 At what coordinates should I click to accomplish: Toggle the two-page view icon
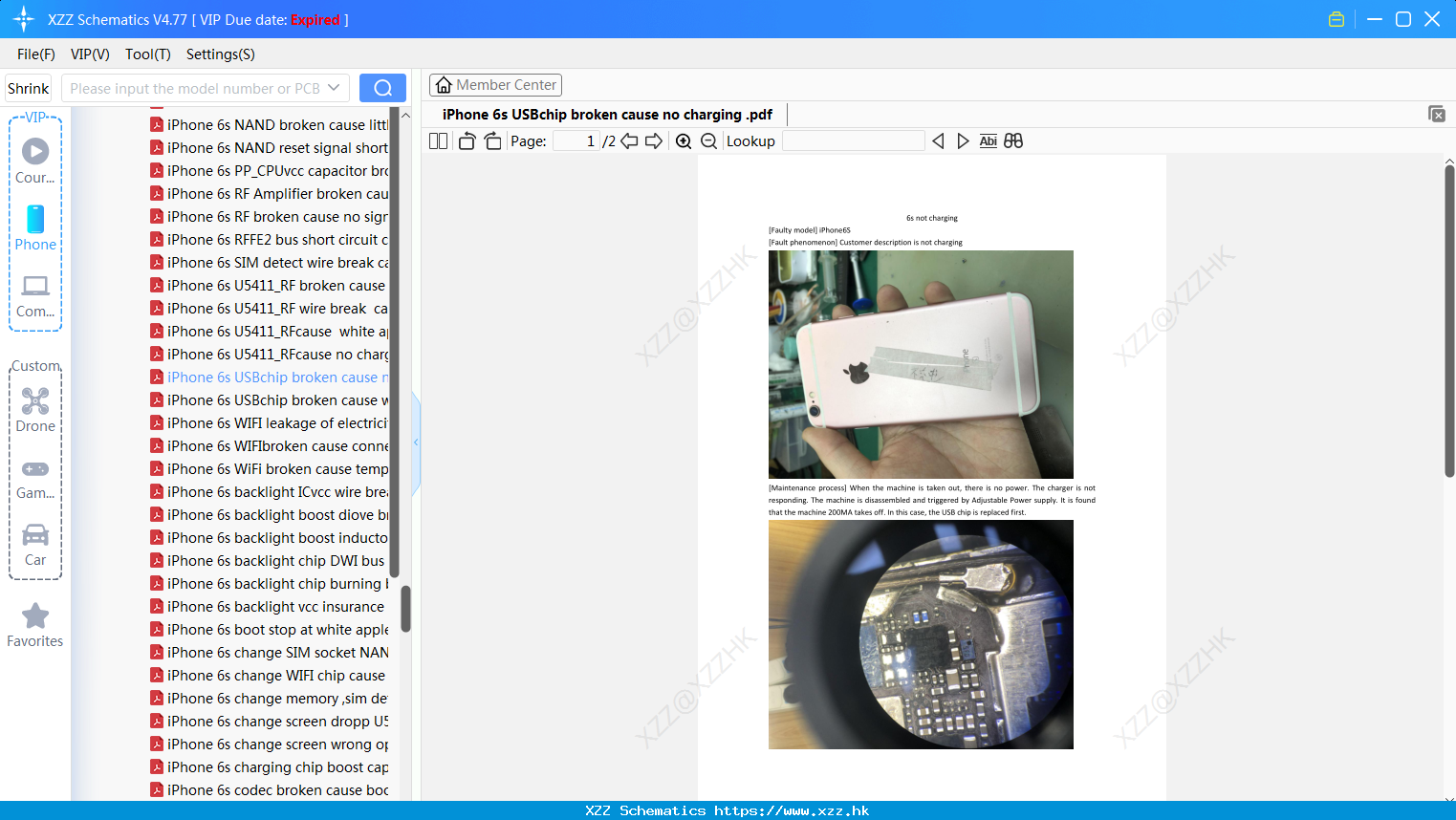pyautogui.click(x=438, y=141)
